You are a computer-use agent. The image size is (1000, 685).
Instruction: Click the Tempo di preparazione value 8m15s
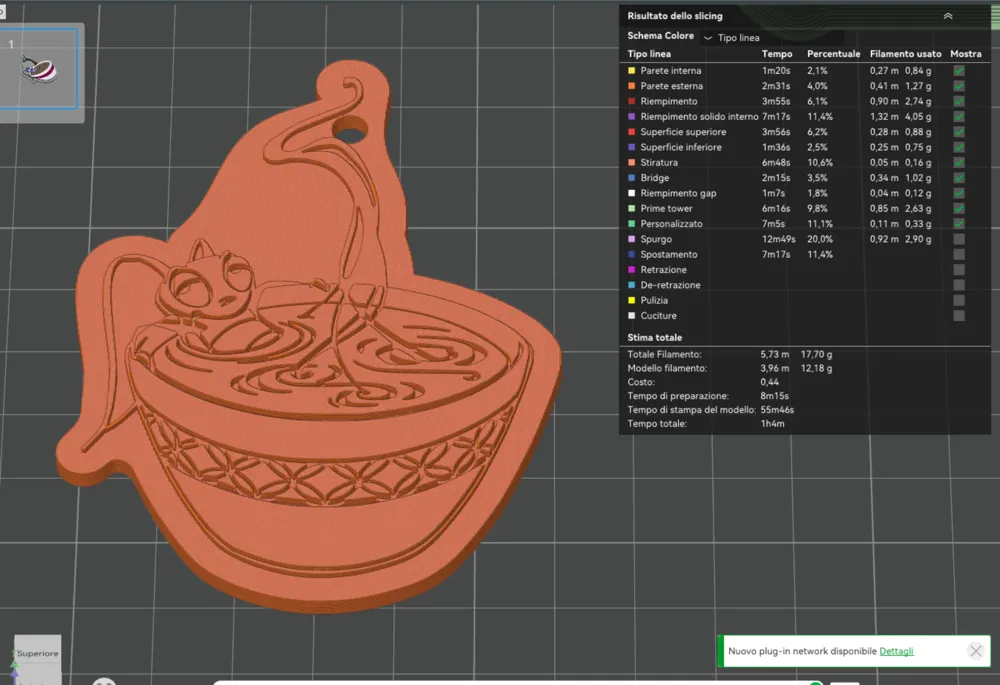point(774,396)
